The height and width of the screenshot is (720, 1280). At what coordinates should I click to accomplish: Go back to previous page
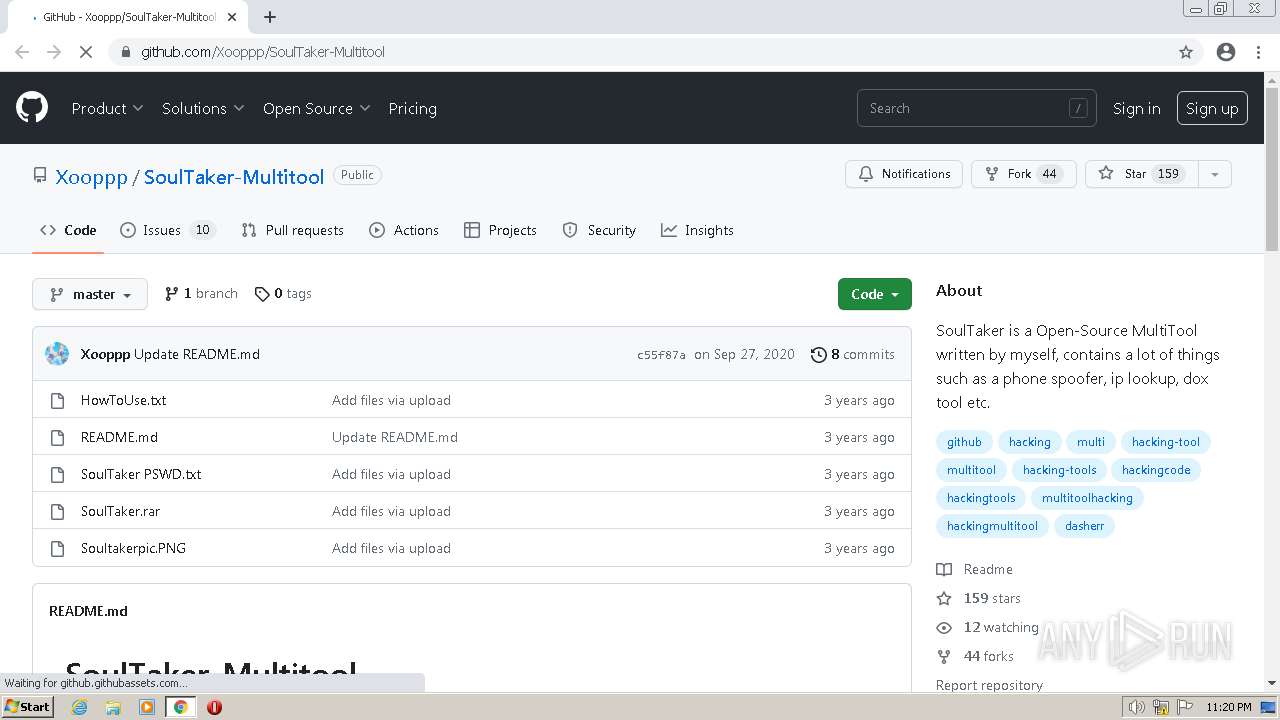[x=22, y=52]
